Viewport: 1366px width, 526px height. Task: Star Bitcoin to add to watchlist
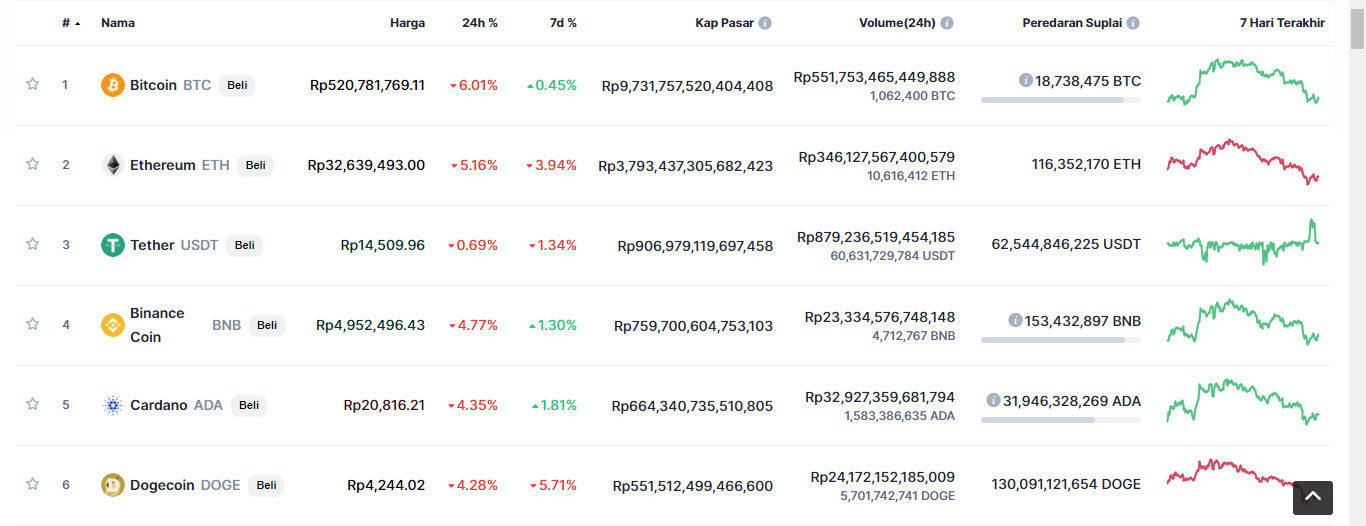(x=32, y=84)
